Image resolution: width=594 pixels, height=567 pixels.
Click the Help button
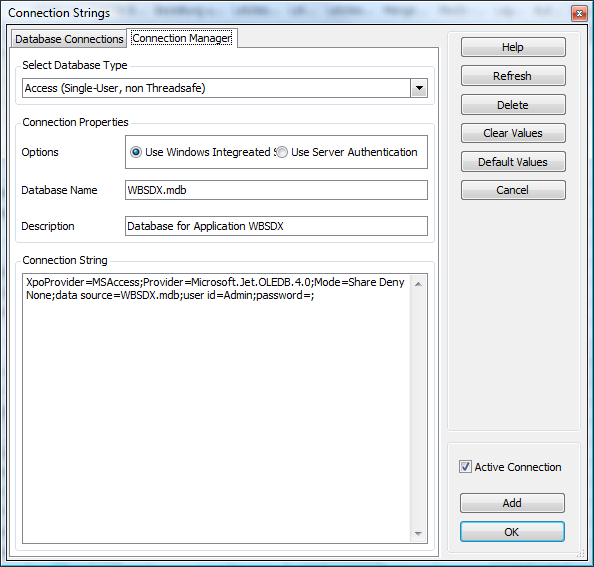tap(513, 47)
